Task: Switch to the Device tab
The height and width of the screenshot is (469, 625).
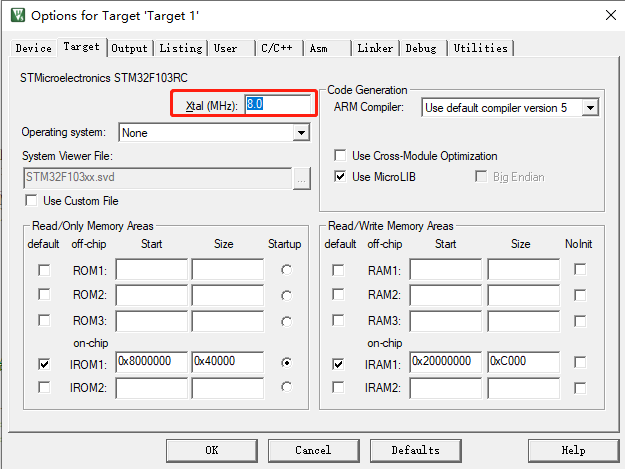Action: pos(33,48)
